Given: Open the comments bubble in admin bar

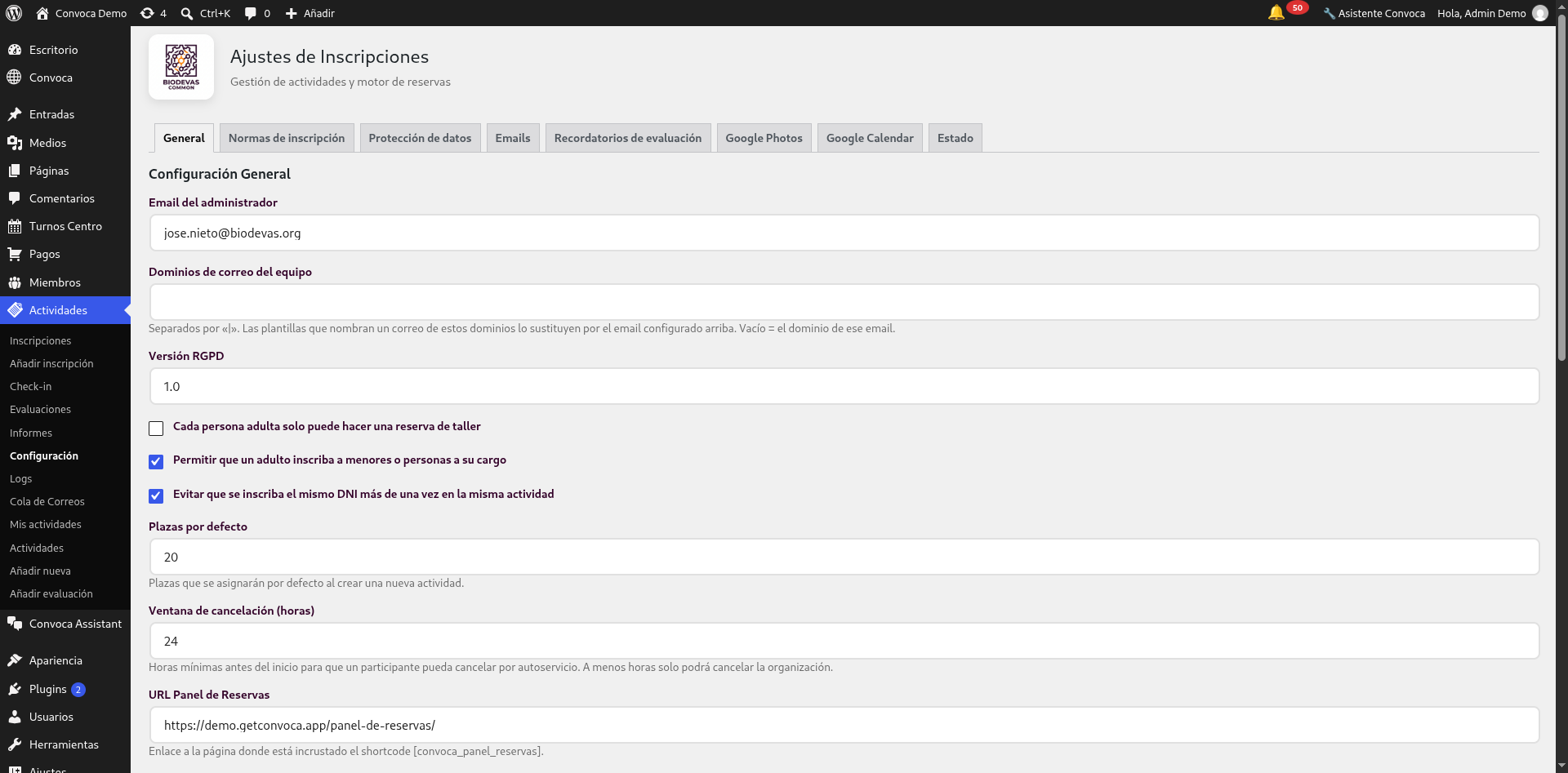Looking at the screenshot, I should click(x=251, y=13).
